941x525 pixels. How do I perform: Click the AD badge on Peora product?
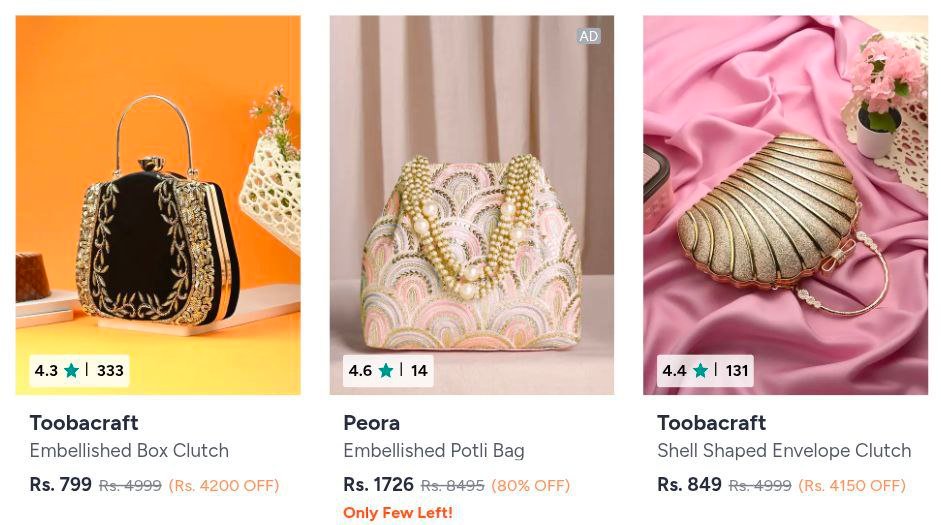click(588, 37)
